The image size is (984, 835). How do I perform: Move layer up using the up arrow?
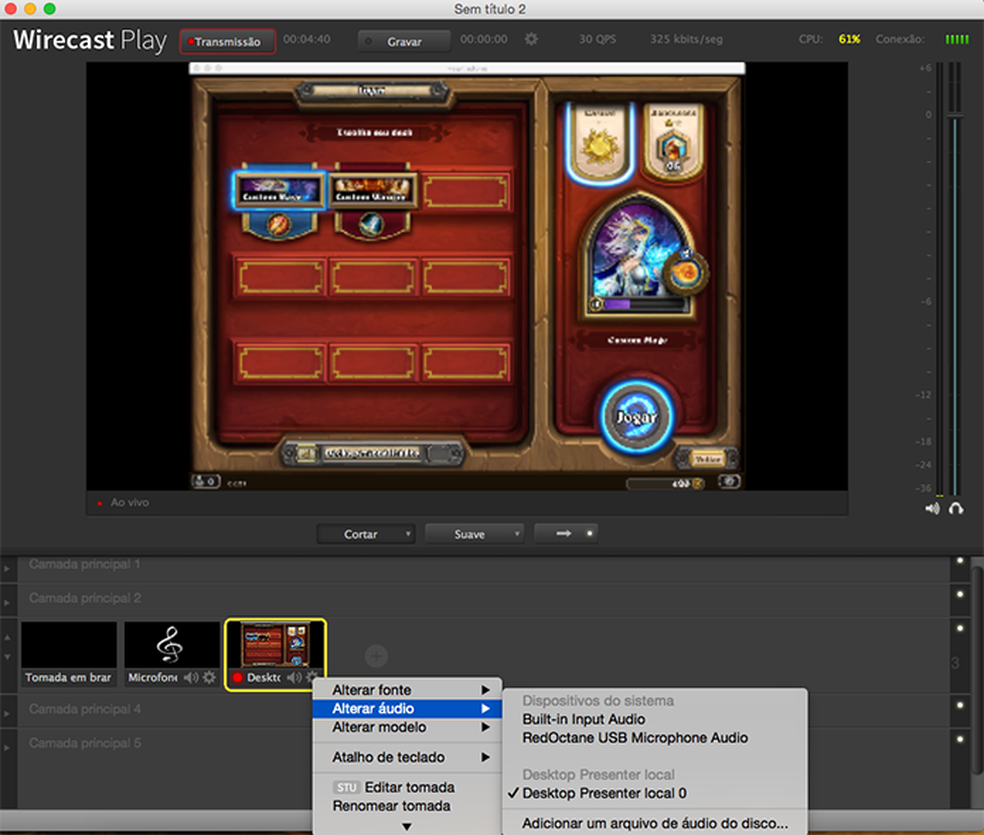tap(7, 637)
